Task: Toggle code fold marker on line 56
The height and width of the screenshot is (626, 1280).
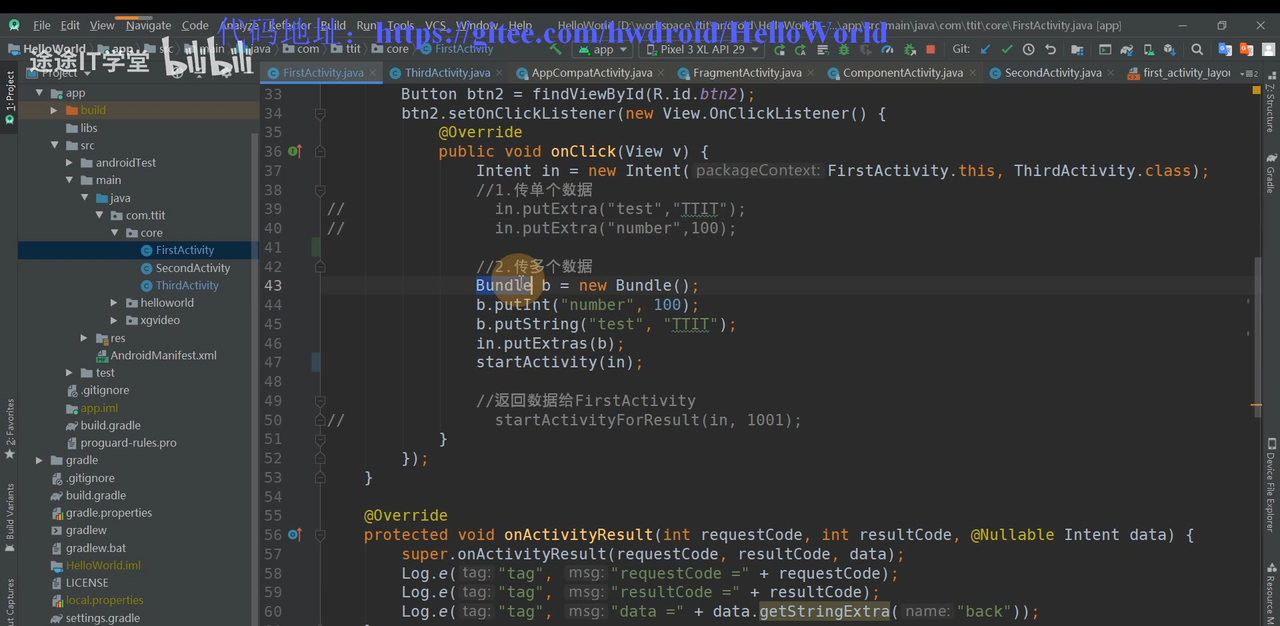Action: click(x=320, y=535)
